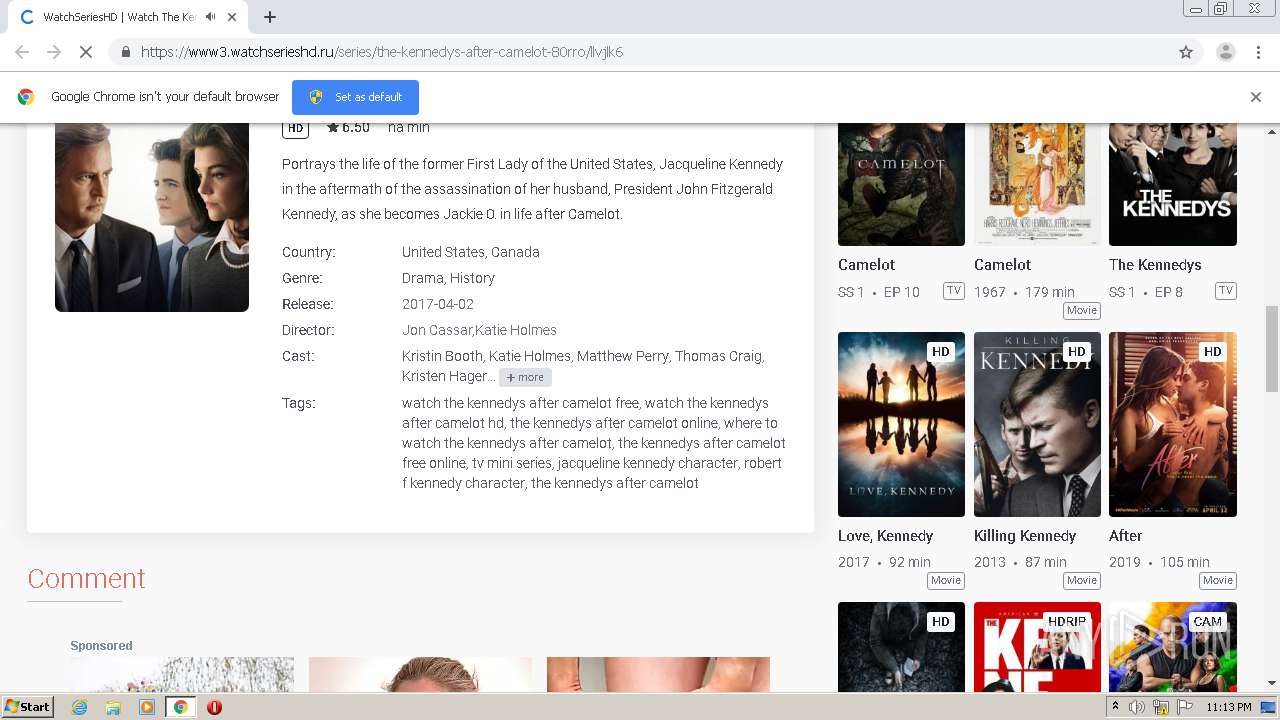This screenshot has width=1280, height=720.
Task: Open File Explorer from taskbar
Action: 113,707
